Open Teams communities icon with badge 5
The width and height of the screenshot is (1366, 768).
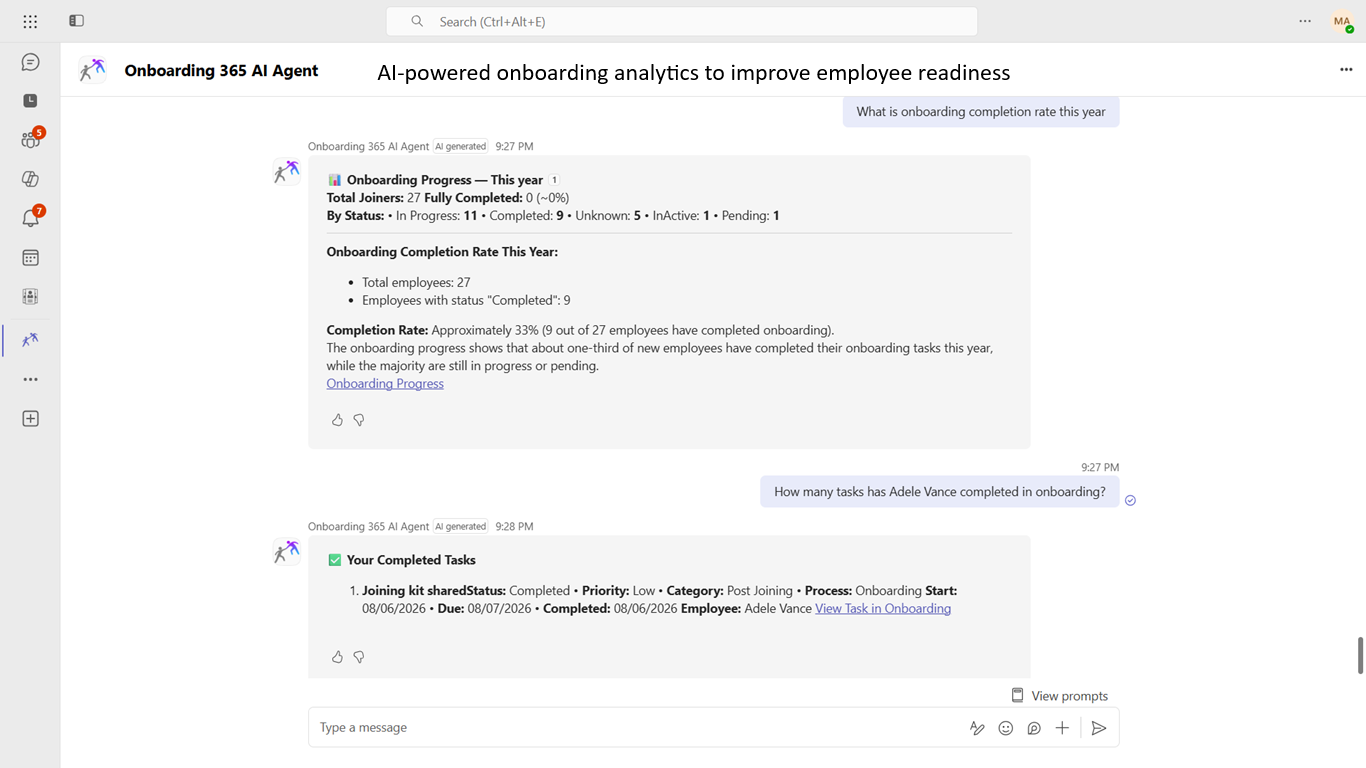pos(30,140)
